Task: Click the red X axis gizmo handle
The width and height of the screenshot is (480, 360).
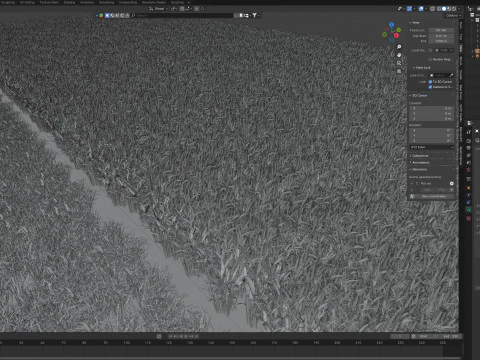Action: 396,35
